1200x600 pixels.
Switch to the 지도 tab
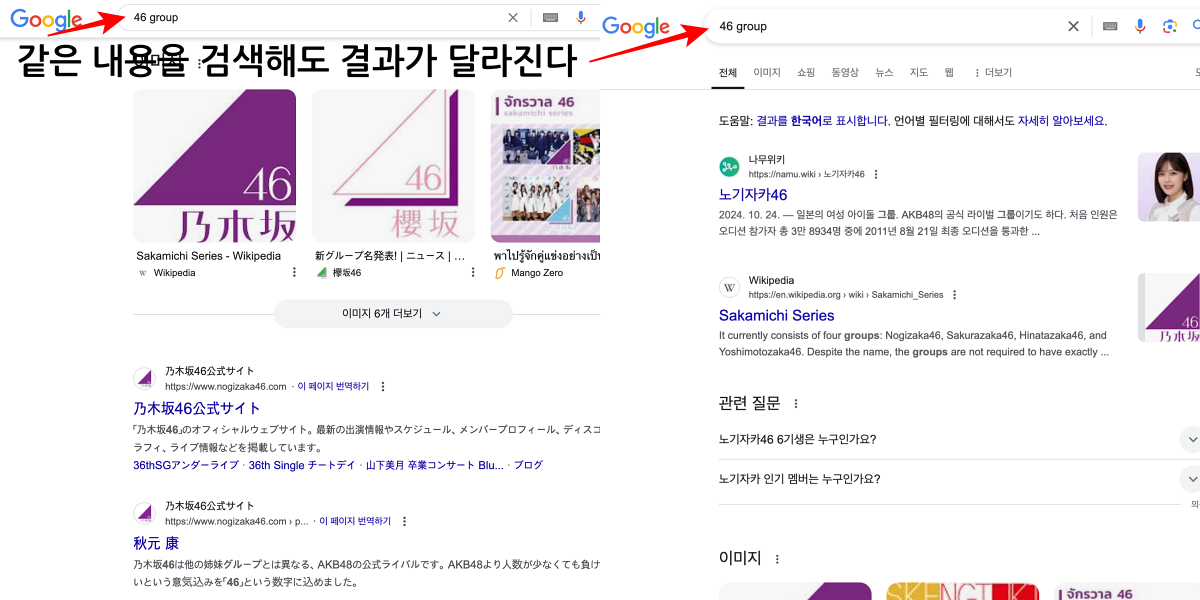[918, 72]
